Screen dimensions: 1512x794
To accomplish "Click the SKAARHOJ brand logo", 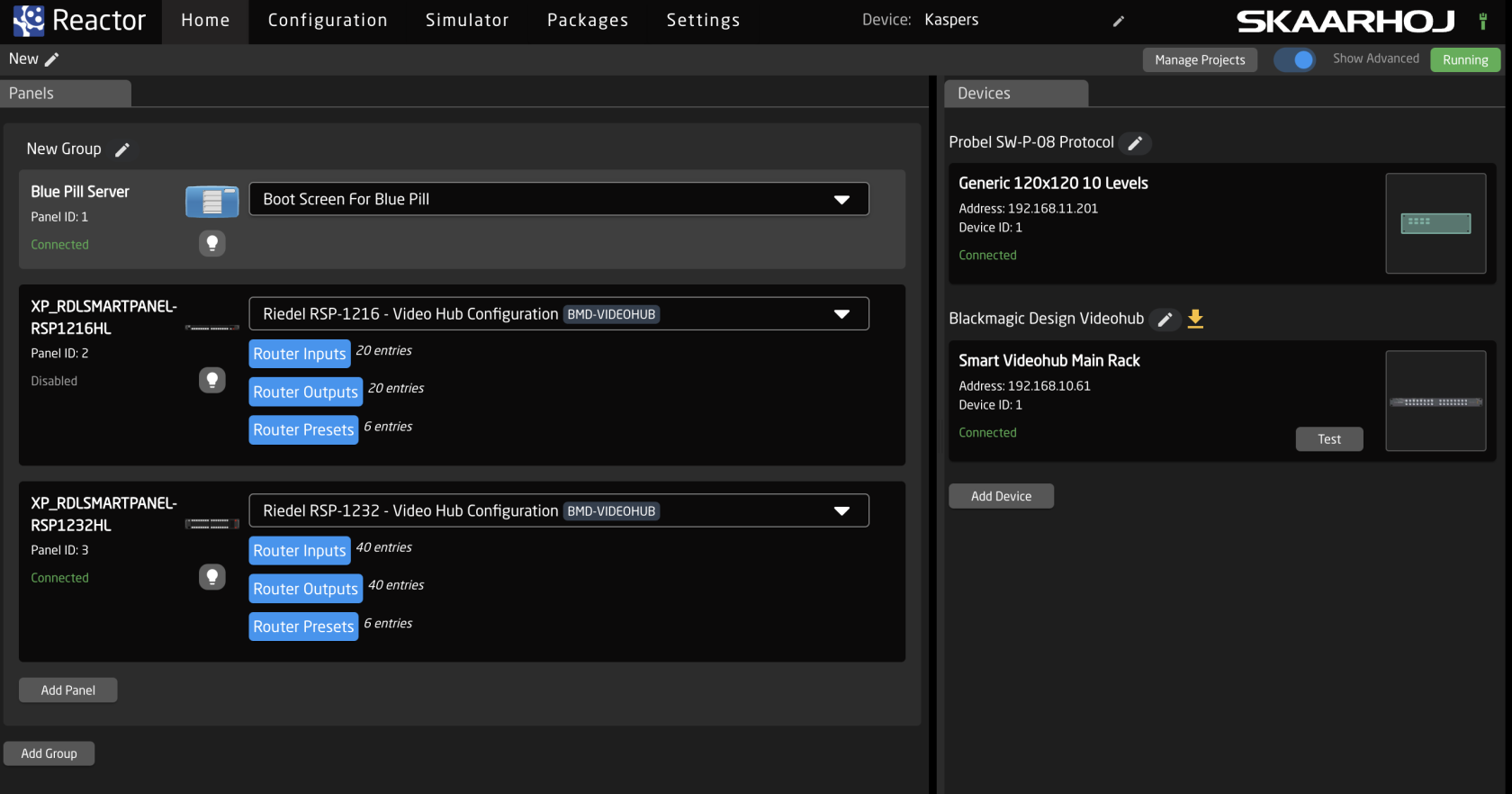I will (x=1345, y=22).
